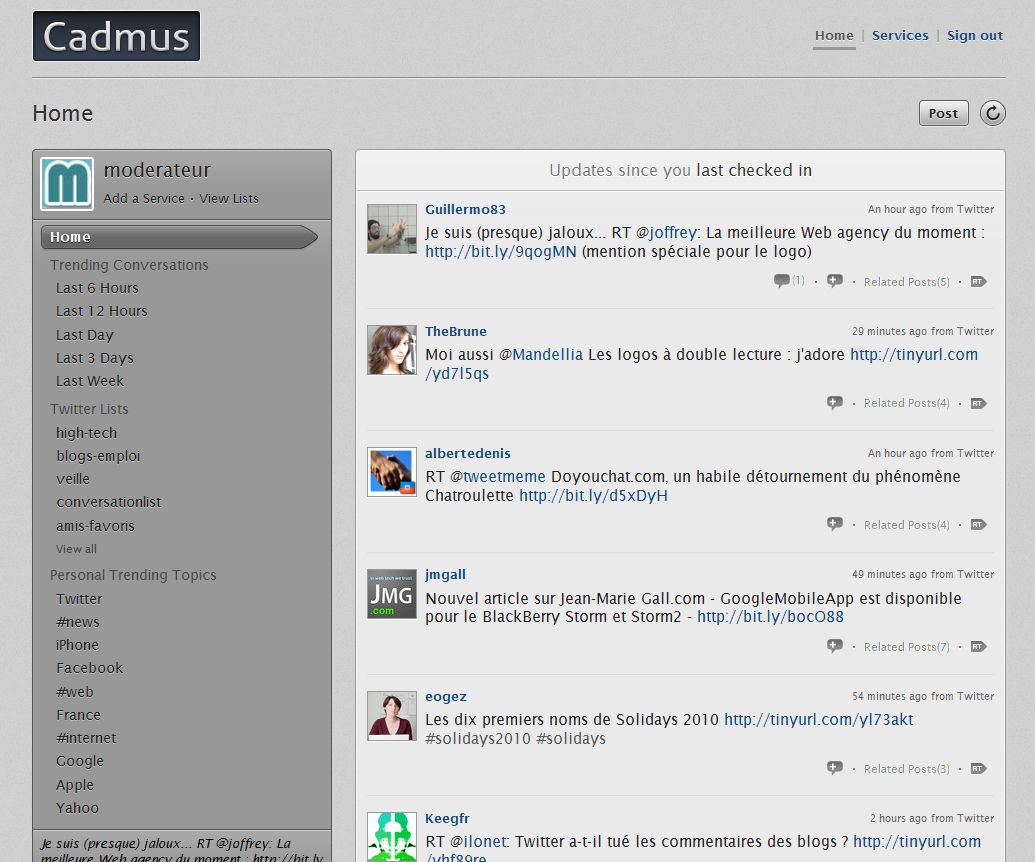The width and height of the screenshot is (1035, 862).
Task: Click the Post button
Action: pyautogui.click(x=943, y=113)
